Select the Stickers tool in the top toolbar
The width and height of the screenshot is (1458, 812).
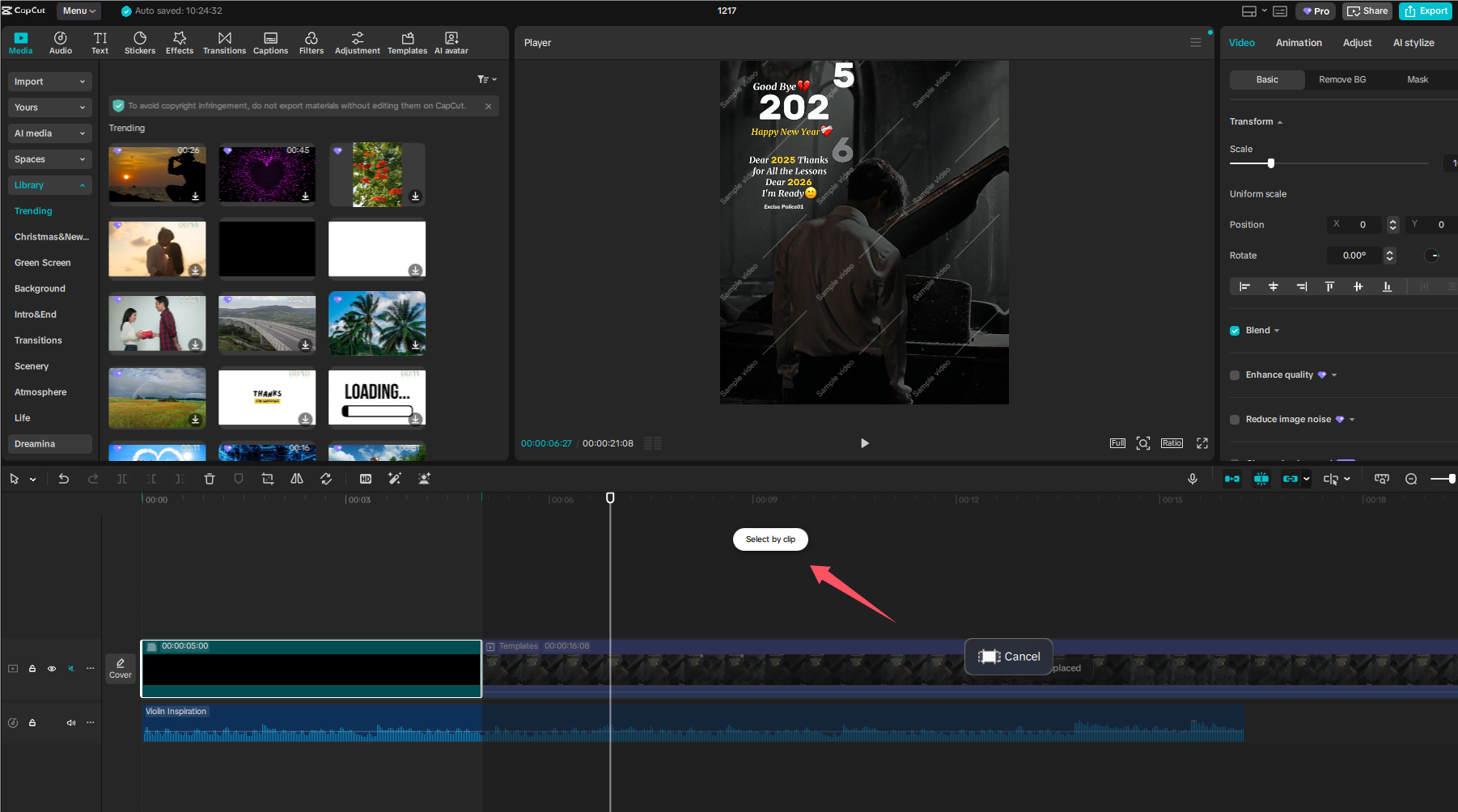tap(139, 42)
